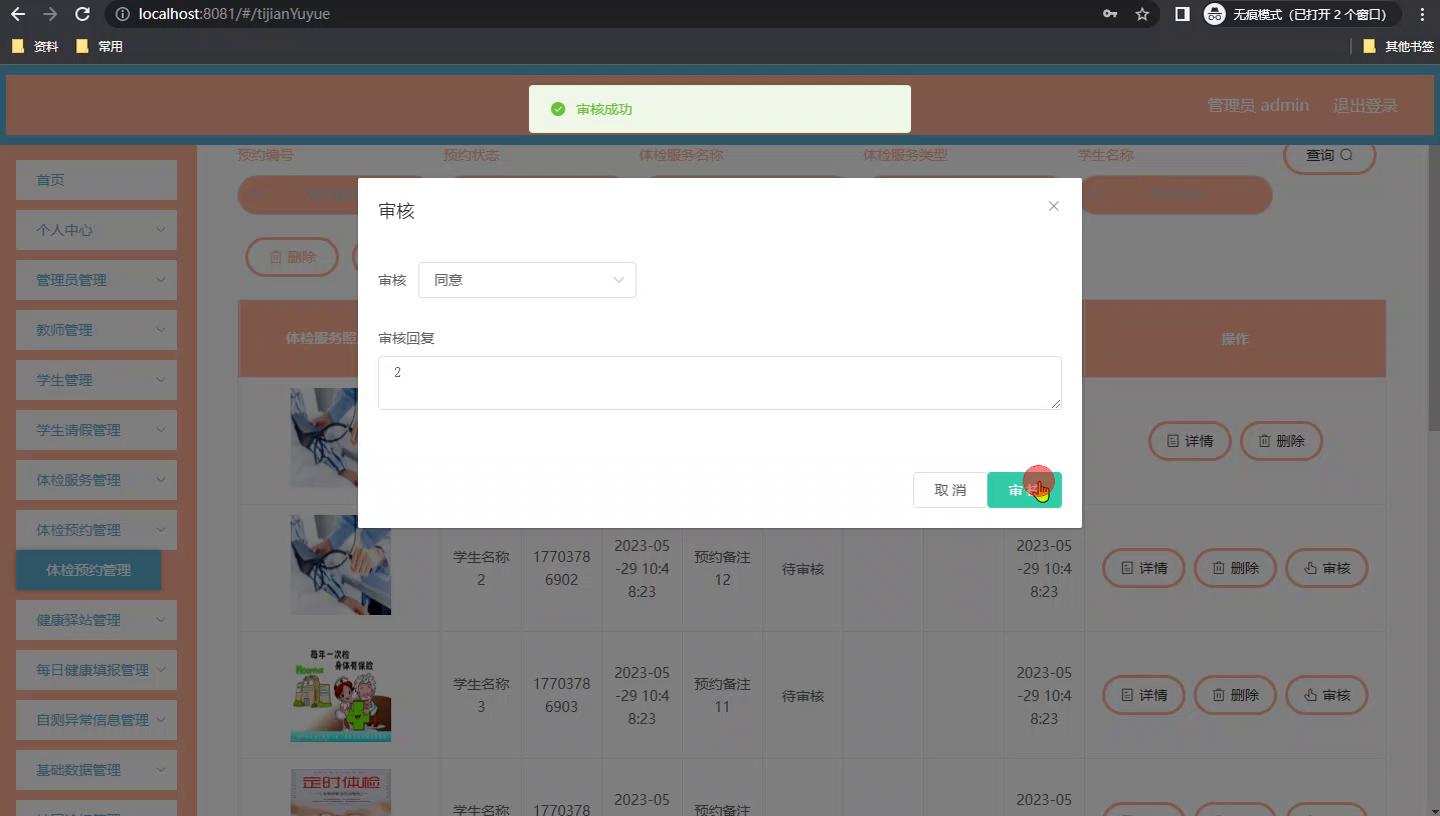Viewport: 1440px width, 816px height.
Task: Open the 资料 bookmark folder
Action: click(x=35, y=46)
